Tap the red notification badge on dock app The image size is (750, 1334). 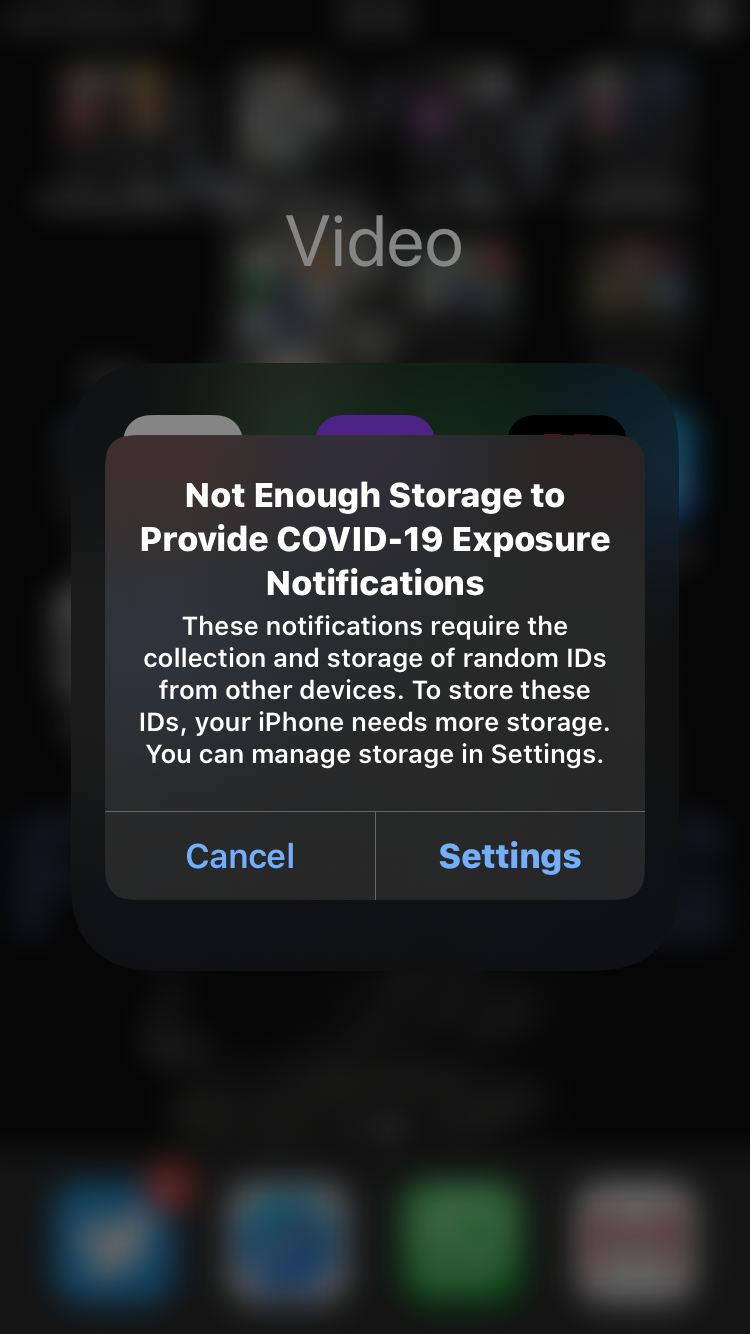(x=172, y=1186)
